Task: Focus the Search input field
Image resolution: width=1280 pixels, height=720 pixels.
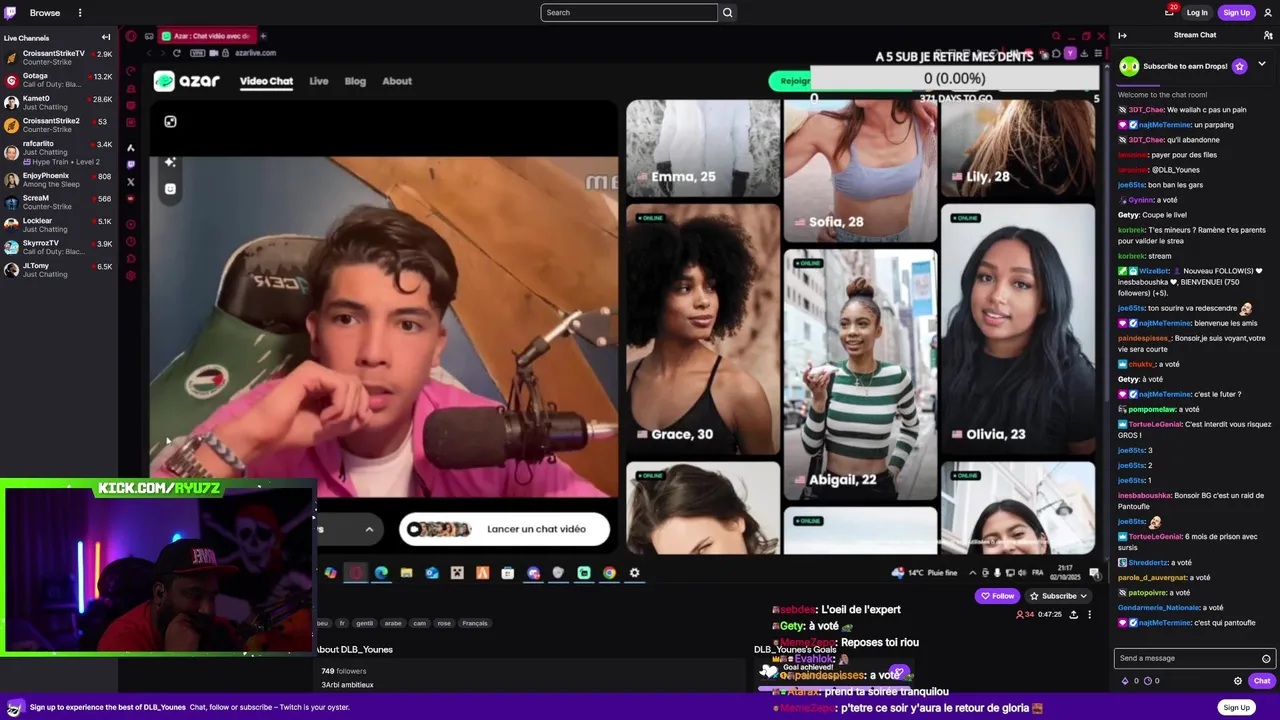Action: 629,13
